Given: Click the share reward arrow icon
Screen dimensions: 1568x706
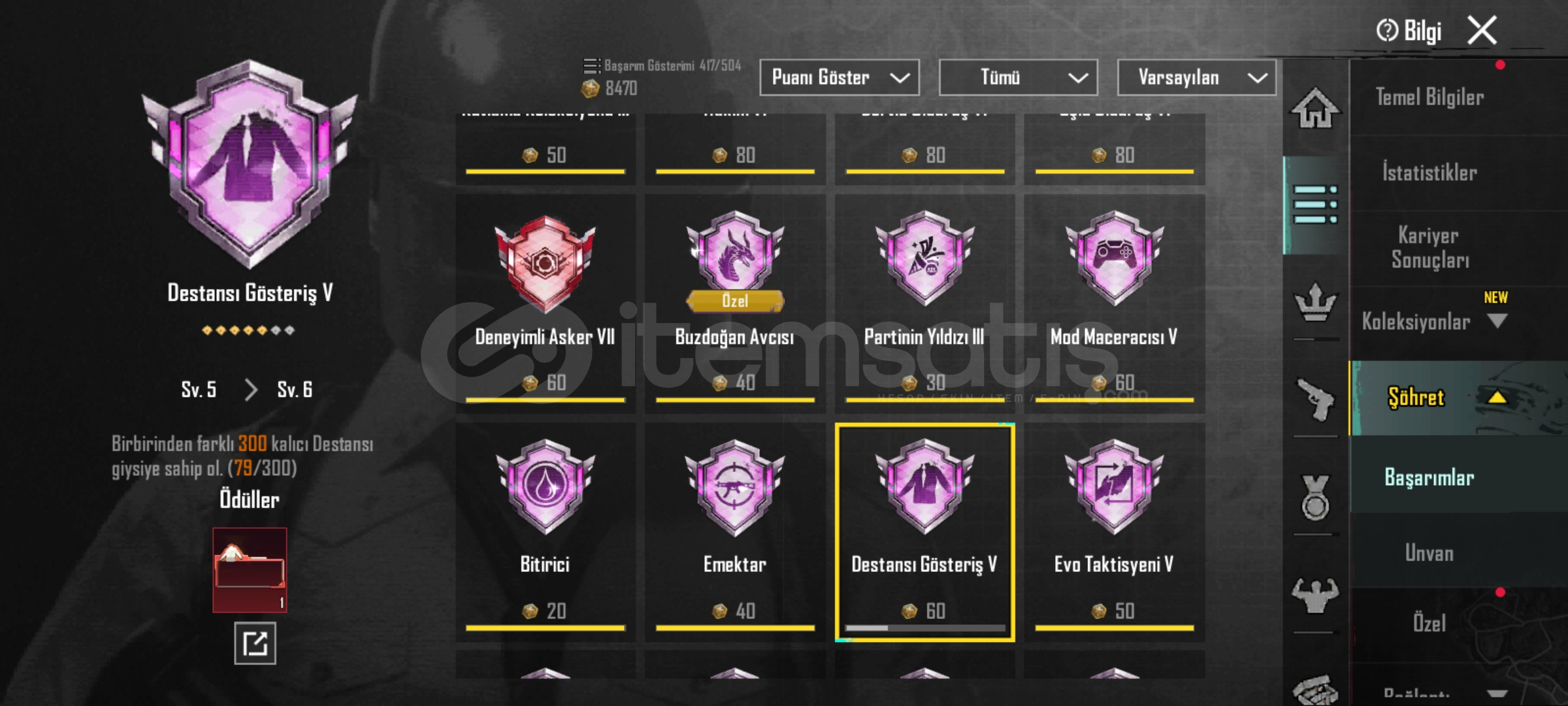Looking at the screenshot, I should 255,643.
